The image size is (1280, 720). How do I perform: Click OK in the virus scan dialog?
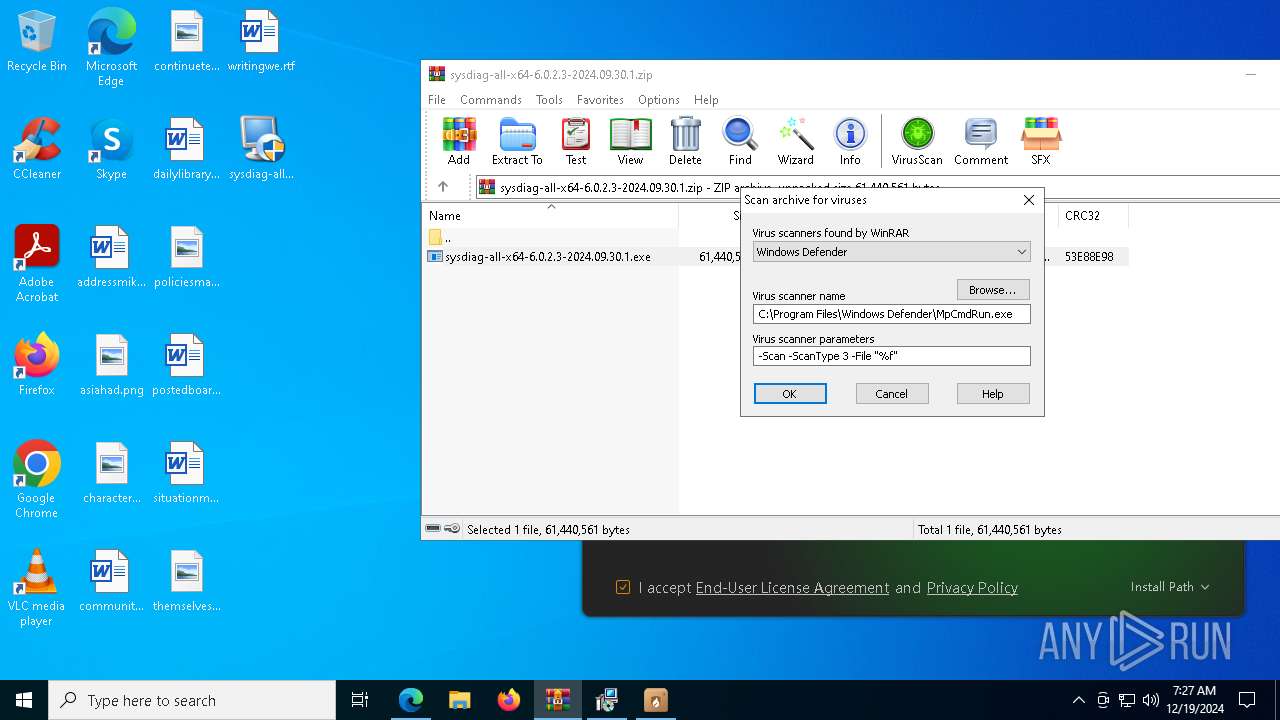pyautogui.click(x=790, y=394)
